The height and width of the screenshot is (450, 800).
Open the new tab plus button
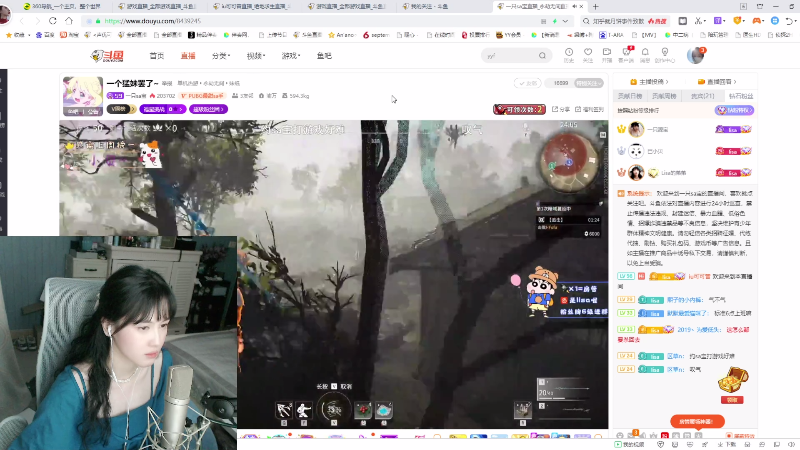click(595, 7)
